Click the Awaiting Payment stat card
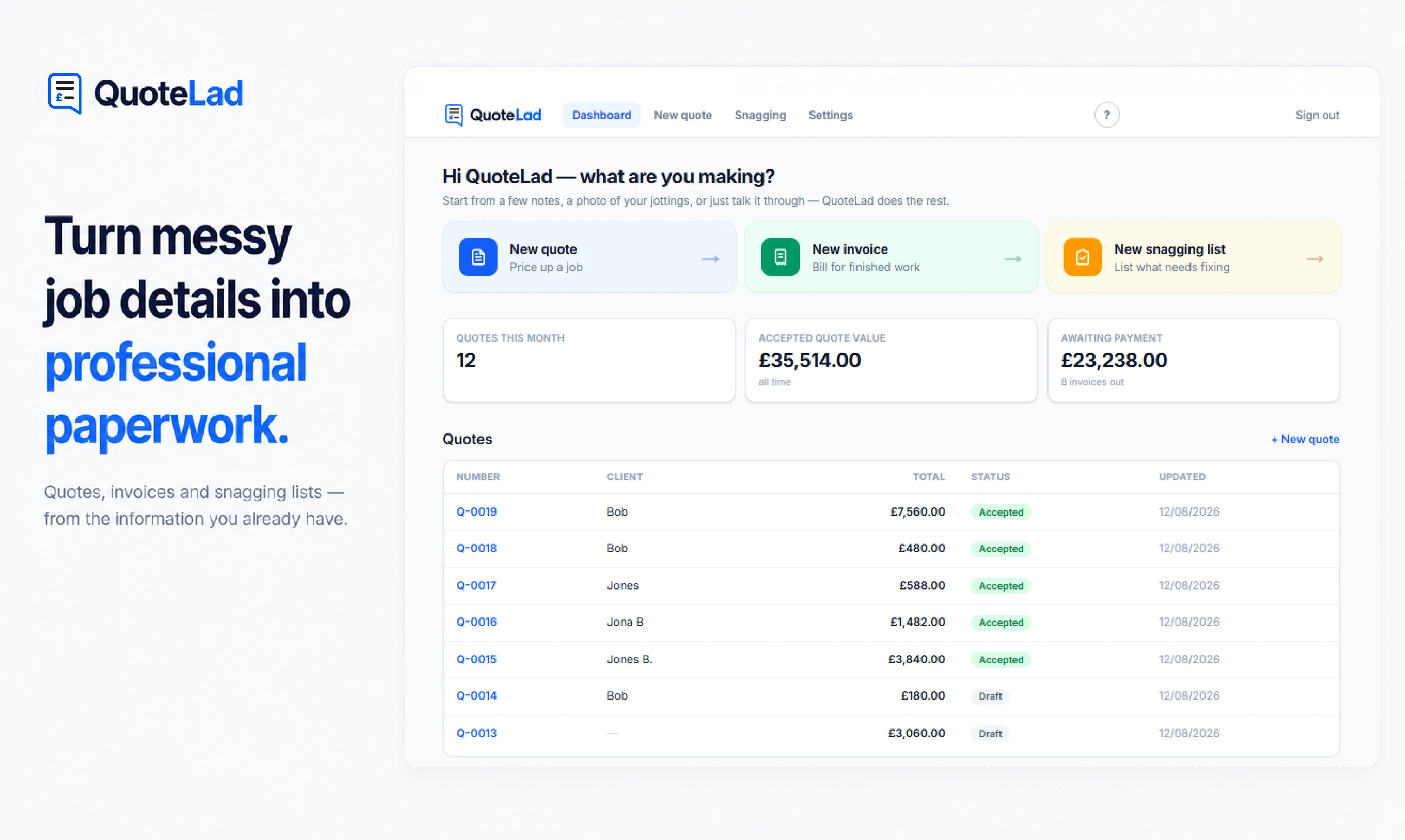This screenshot has width=1405, height=840. [x=1193, y=360]
